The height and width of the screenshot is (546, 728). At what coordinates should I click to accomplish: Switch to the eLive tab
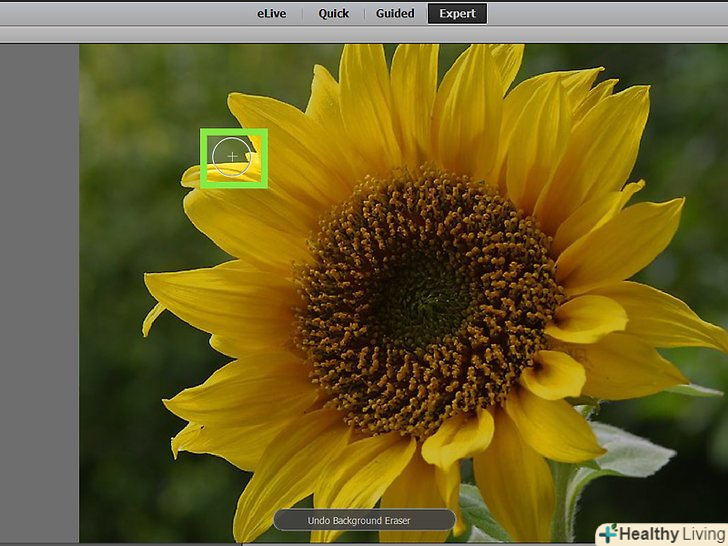pyautogui.click(x=270, y=13)
